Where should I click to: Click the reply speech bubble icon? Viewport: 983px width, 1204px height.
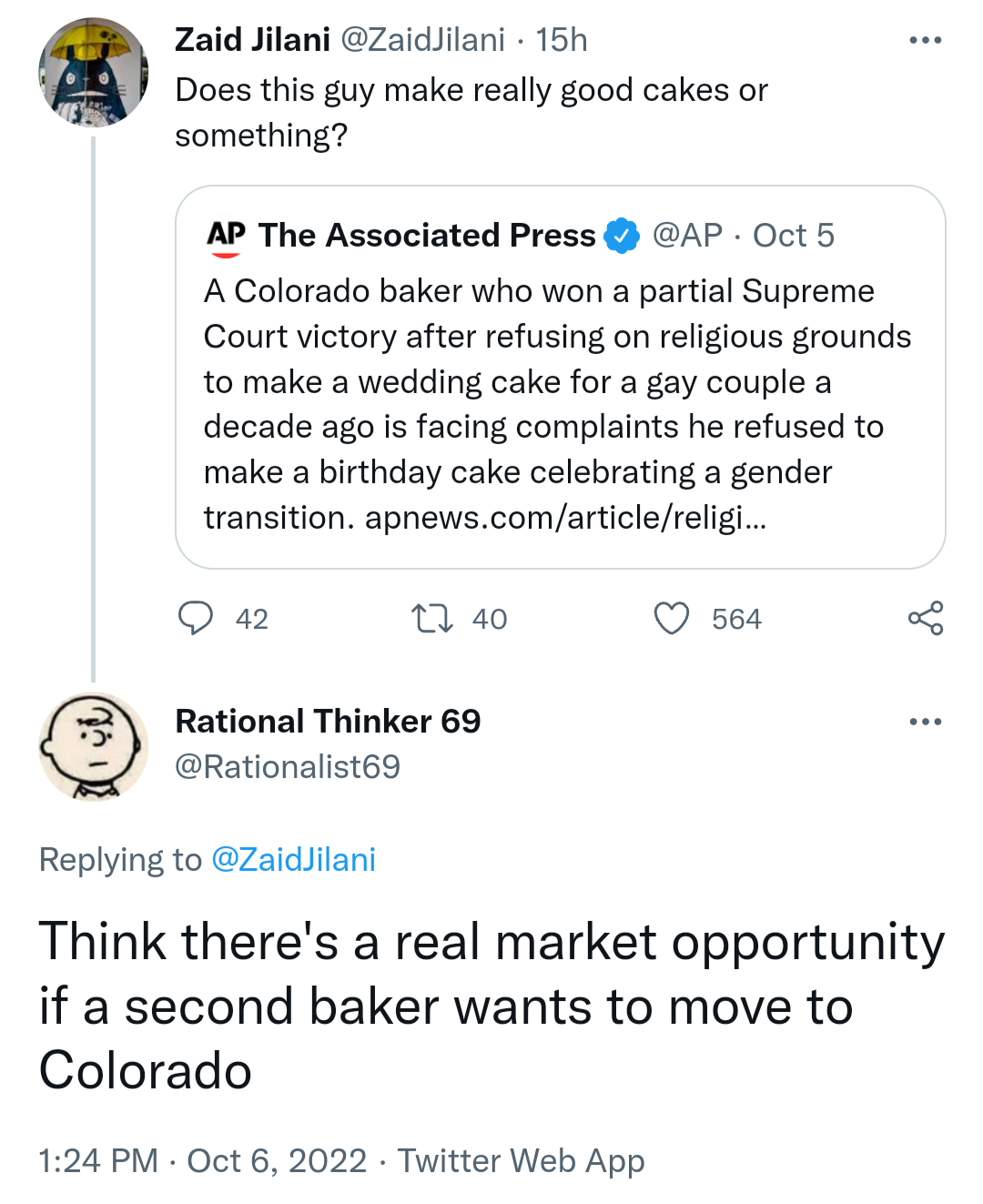tap(195, 618)
